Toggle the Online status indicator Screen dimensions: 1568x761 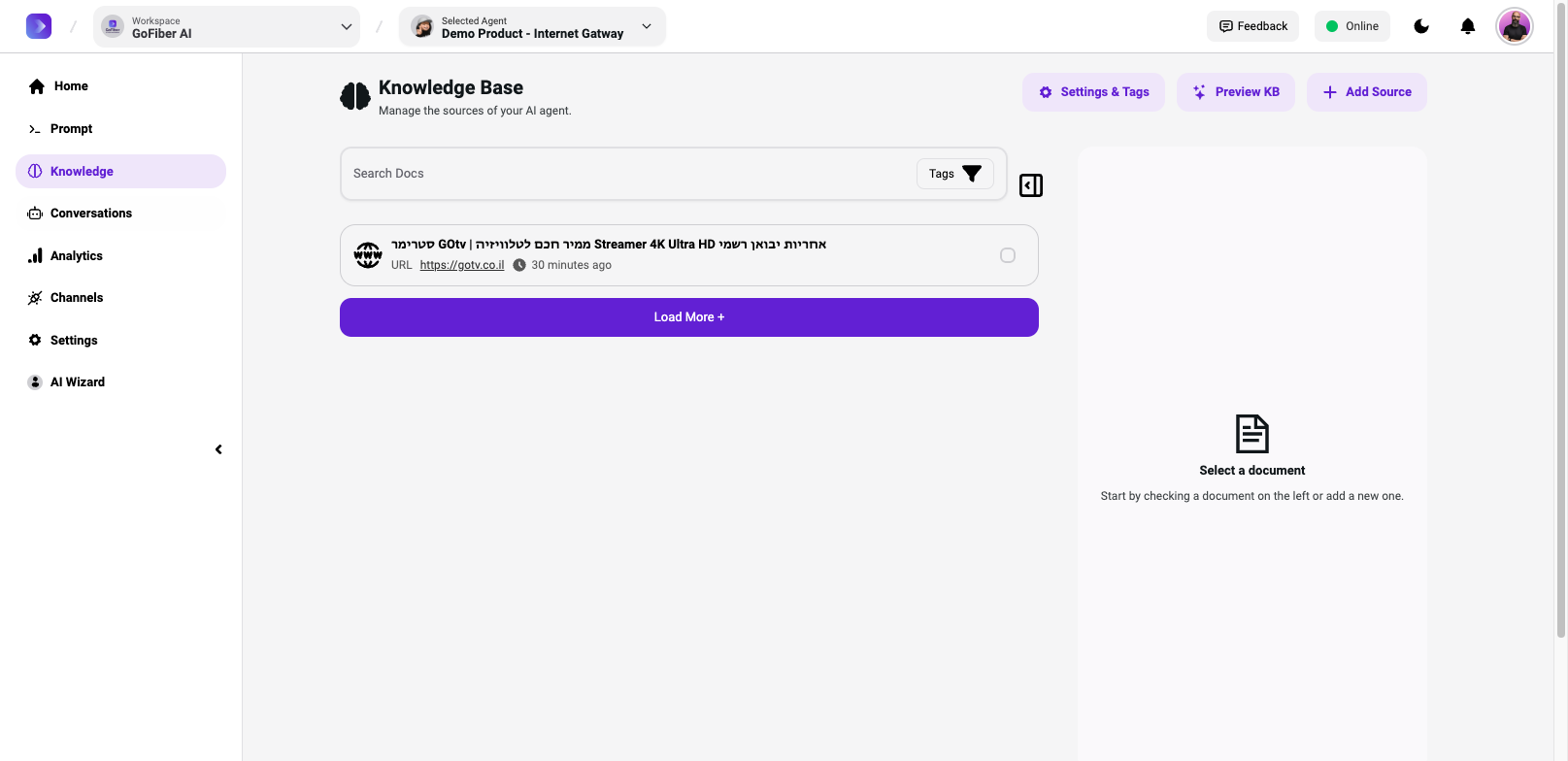click(x=1351, y=26)
